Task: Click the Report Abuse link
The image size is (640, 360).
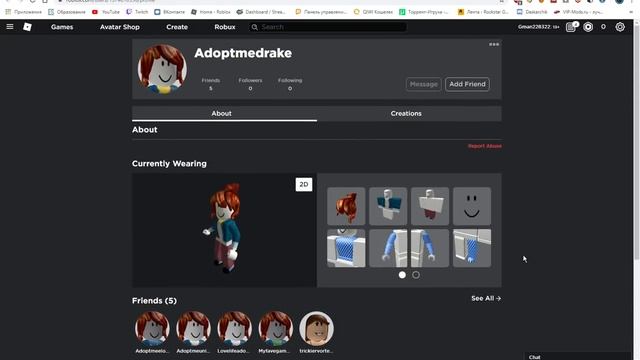Action: pyautogui.click(x=485, y=146)
